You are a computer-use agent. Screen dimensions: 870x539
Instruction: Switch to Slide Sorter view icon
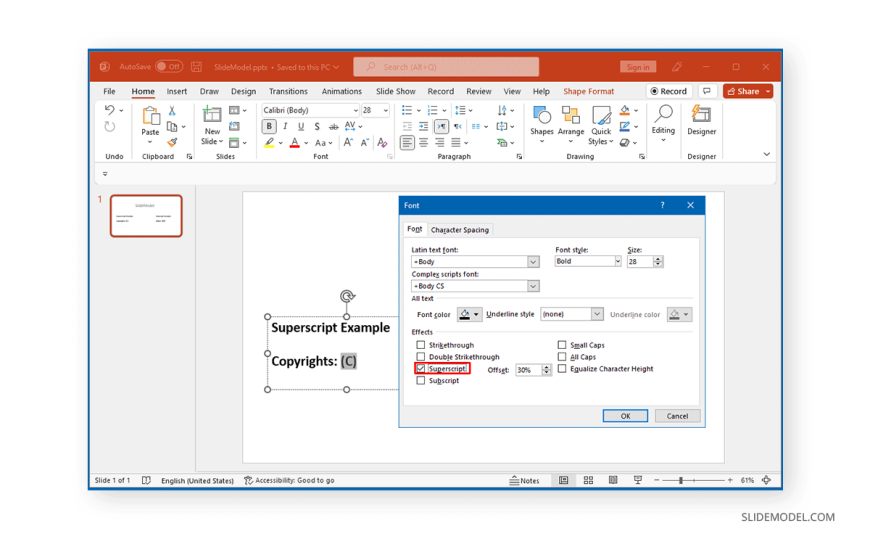pyautogui.click(x=588, y=480)
